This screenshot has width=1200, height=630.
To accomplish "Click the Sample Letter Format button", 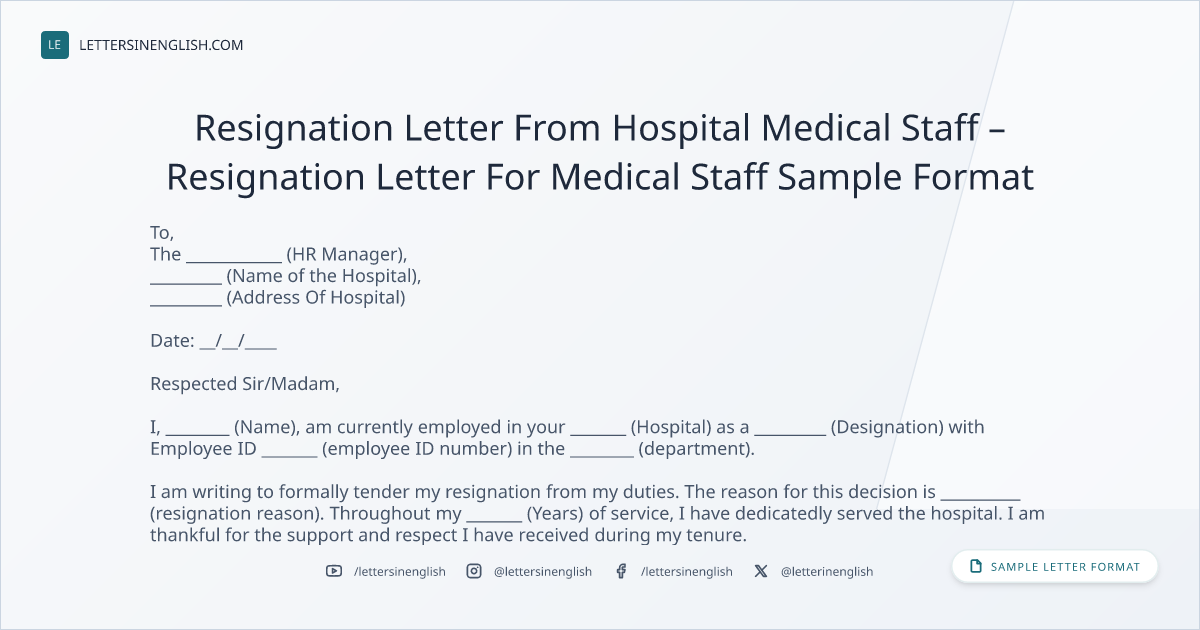I will click(x=1055, y=567).
